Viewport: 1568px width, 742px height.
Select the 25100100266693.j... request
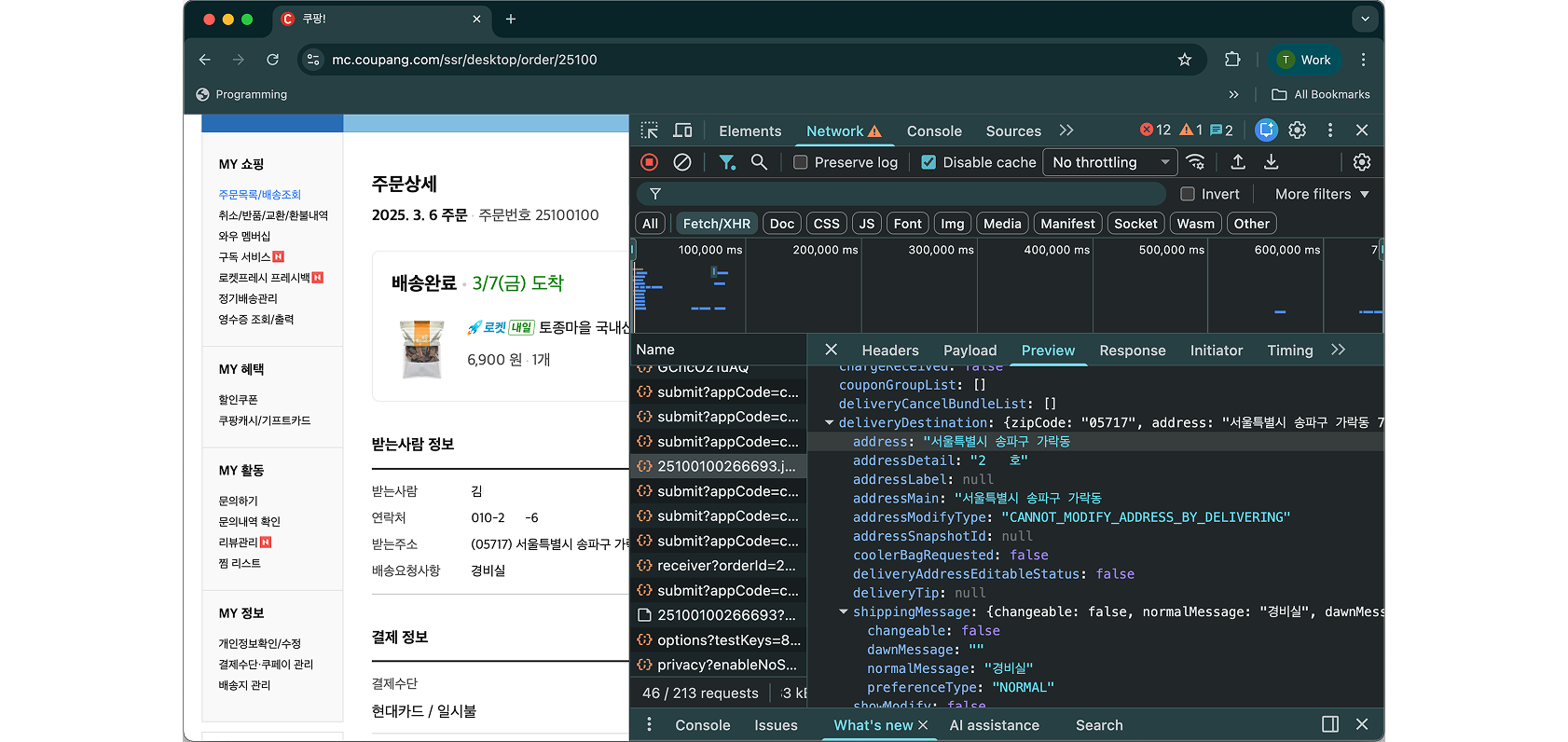[718, 466]
